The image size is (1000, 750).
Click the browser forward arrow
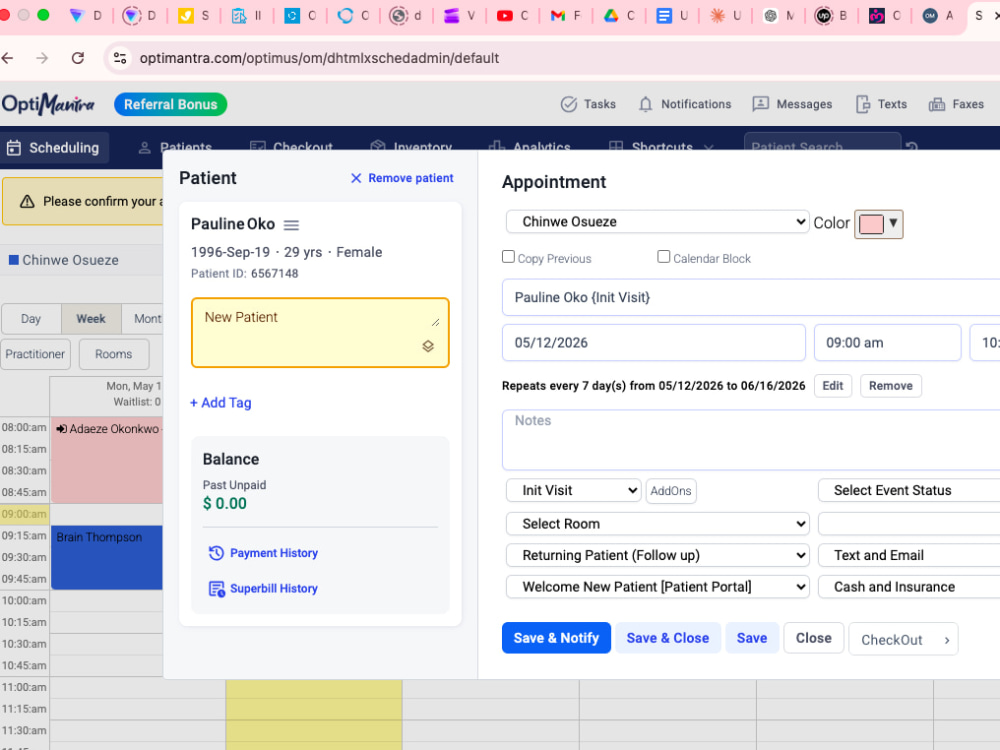42,58
